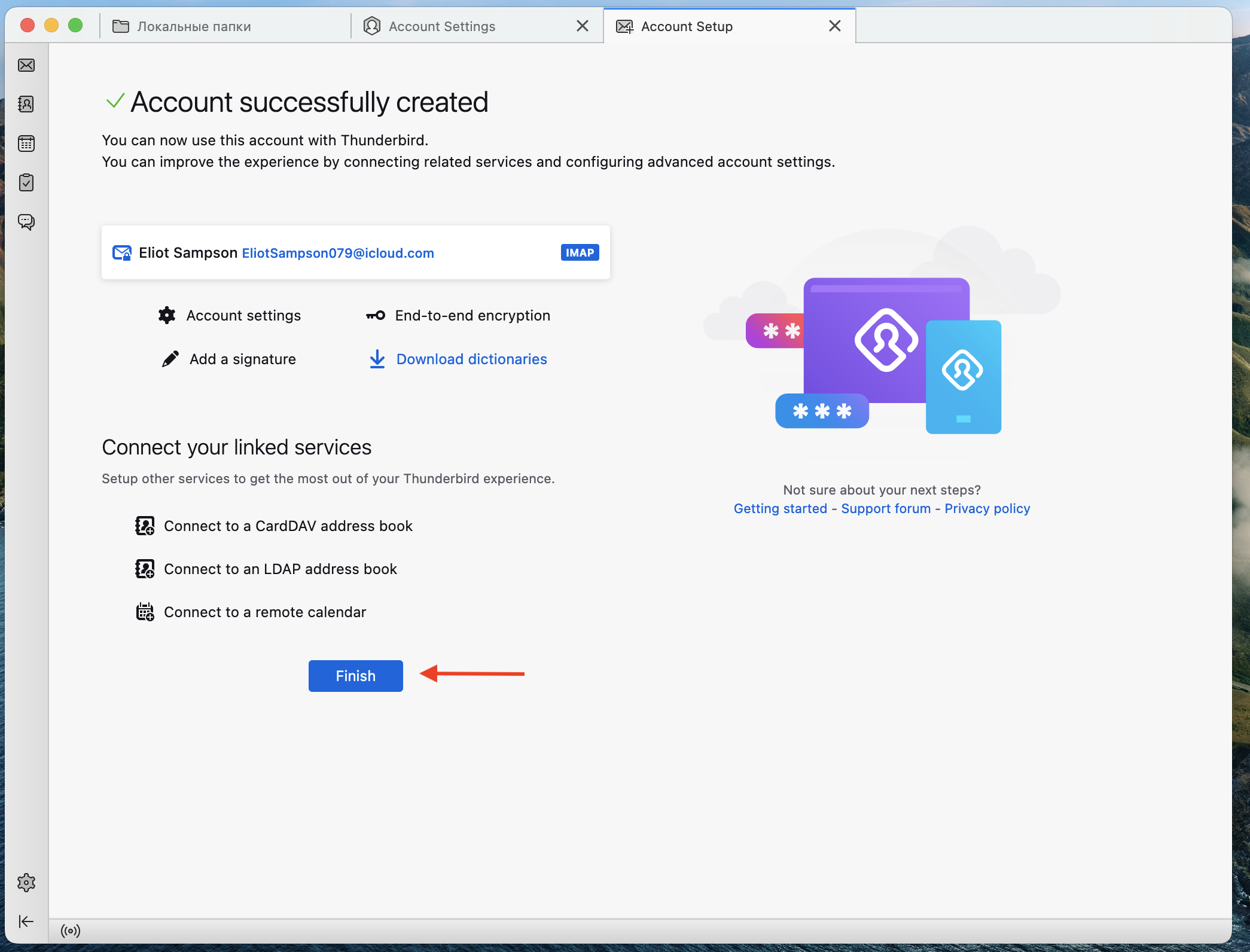The image size is (1250, 952).
Task: Close the Account Settings tab
Action: click(583, 26)
